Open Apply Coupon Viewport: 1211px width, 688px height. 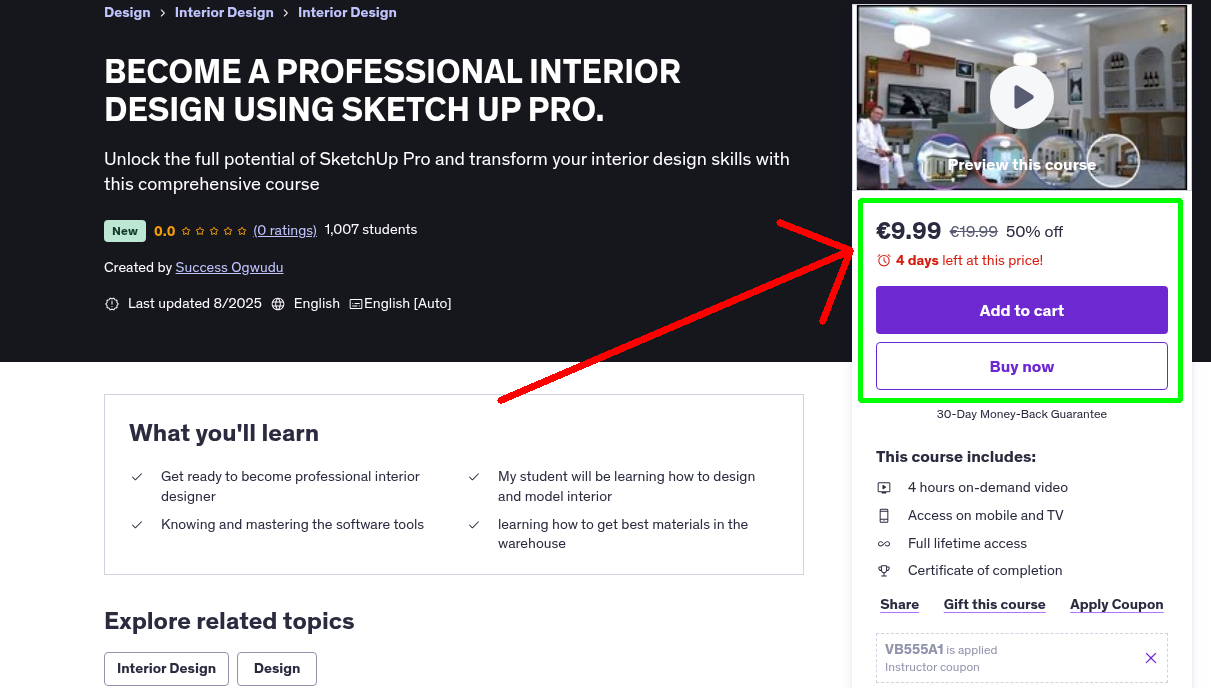point(1116,604)
